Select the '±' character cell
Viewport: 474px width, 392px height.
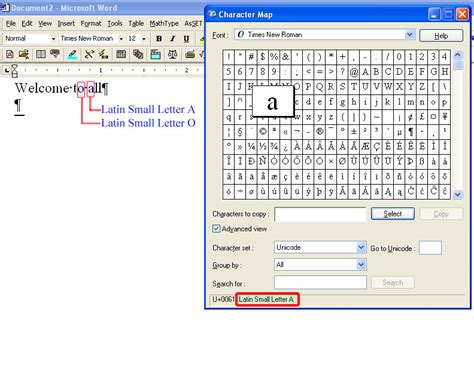[x=354, y=132]
